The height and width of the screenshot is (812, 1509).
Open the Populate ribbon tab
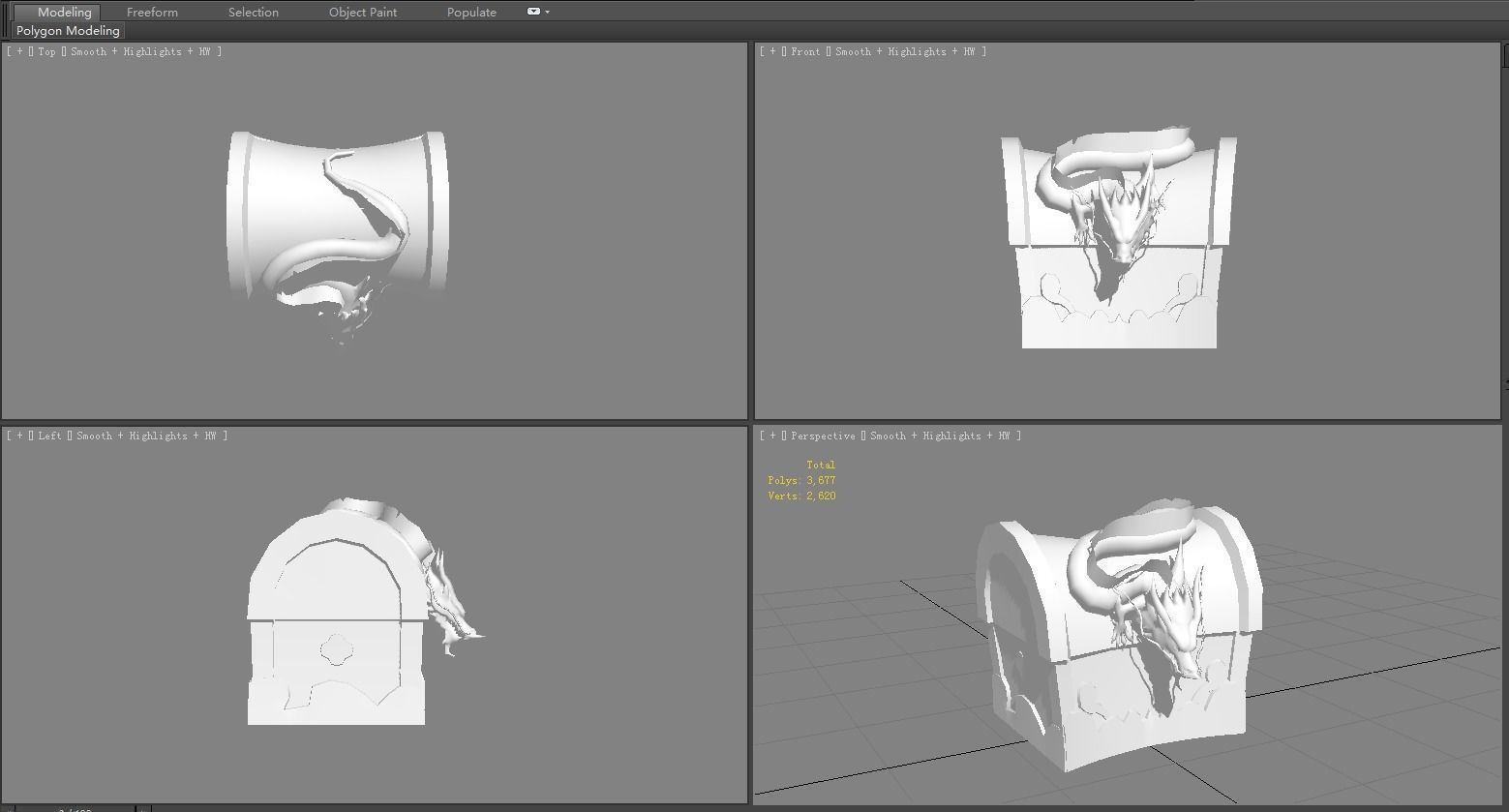(x=471, y=12)
